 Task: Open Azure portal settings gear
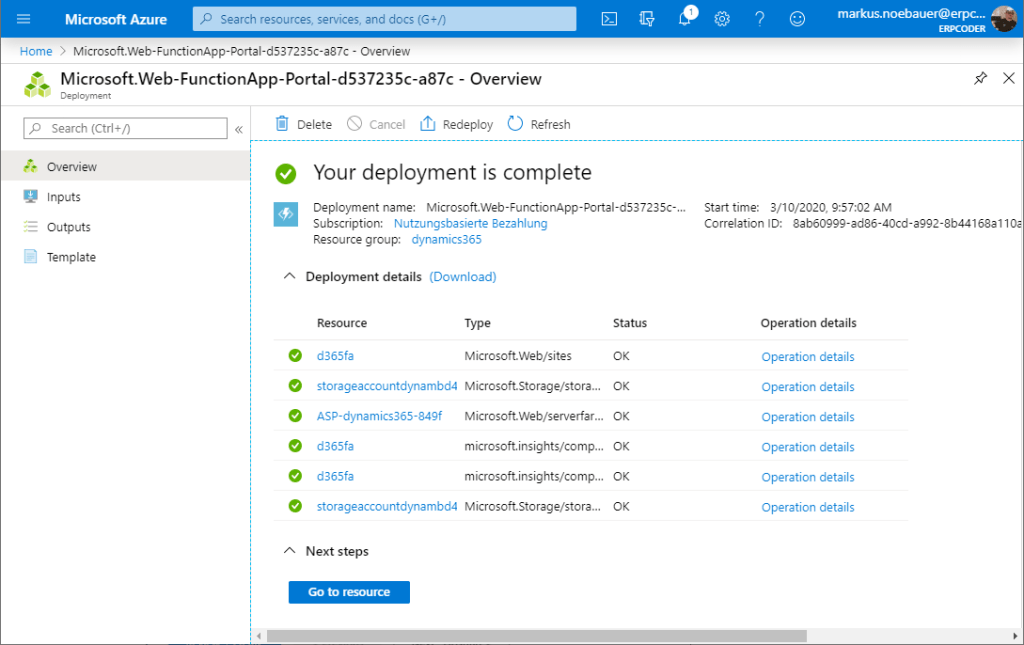point(722,18)
